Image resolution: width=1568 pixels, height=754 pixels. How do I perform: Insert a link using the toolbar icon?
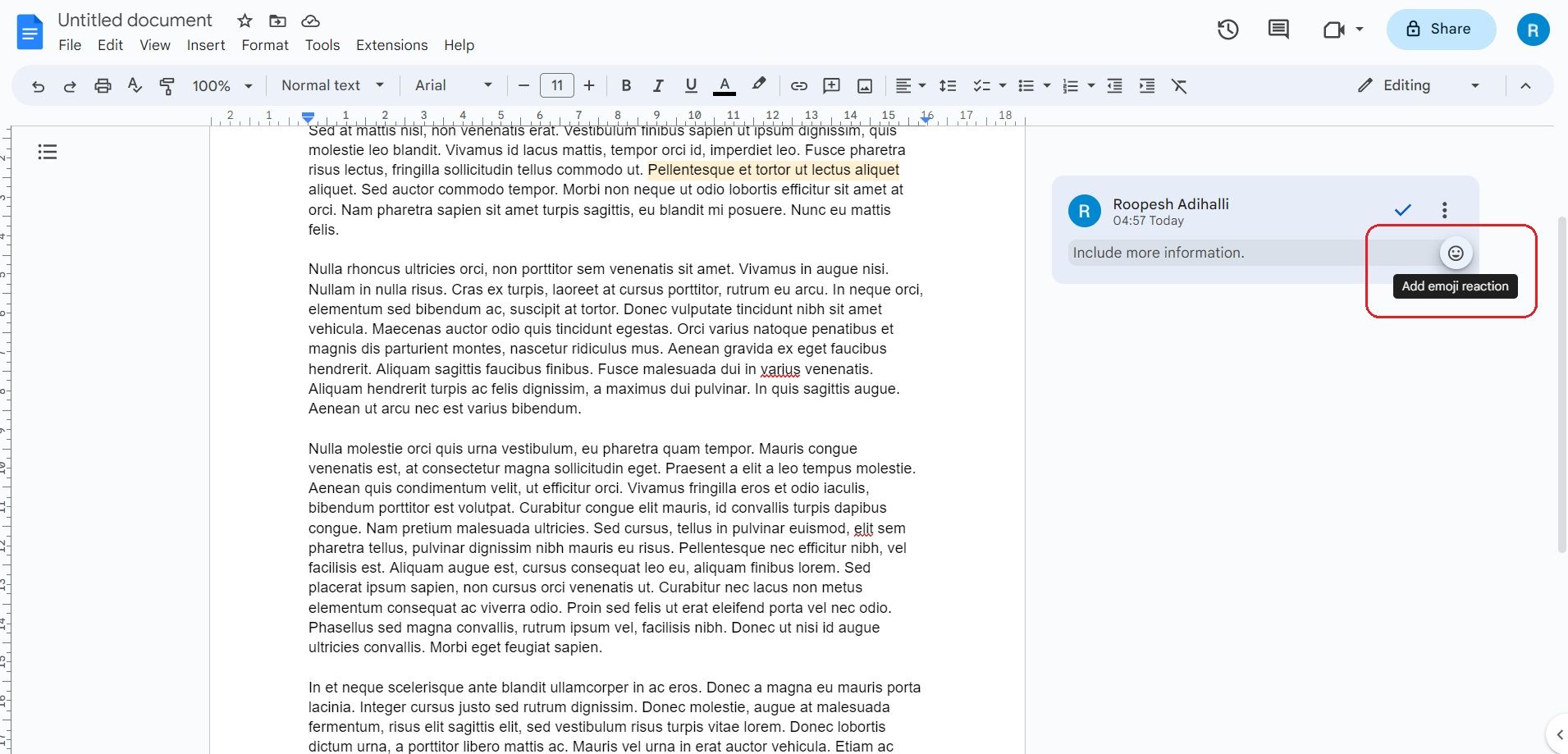coord(799,85)
